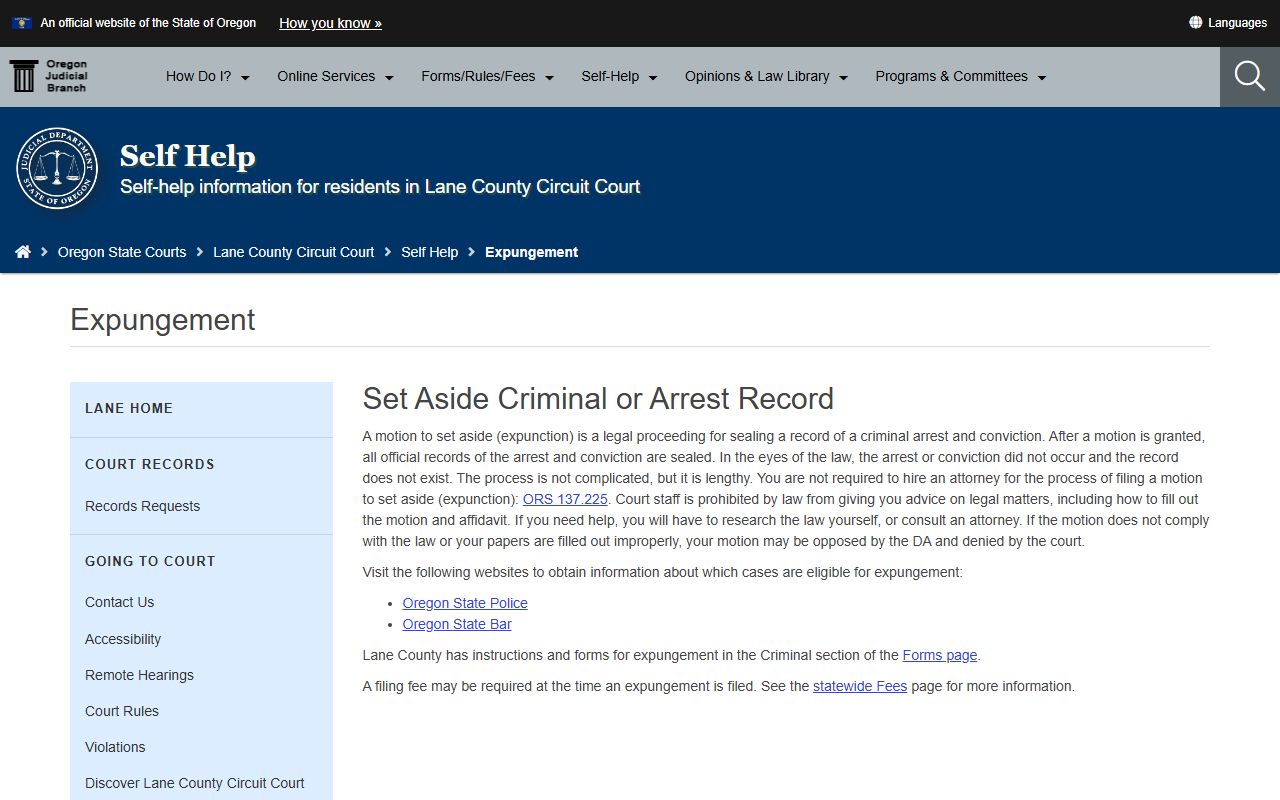Viewport: 1280px width, 800px height.
Task: Open Records Requests in the sidebar
Action: pyautogui.click(x=143, y=506)
